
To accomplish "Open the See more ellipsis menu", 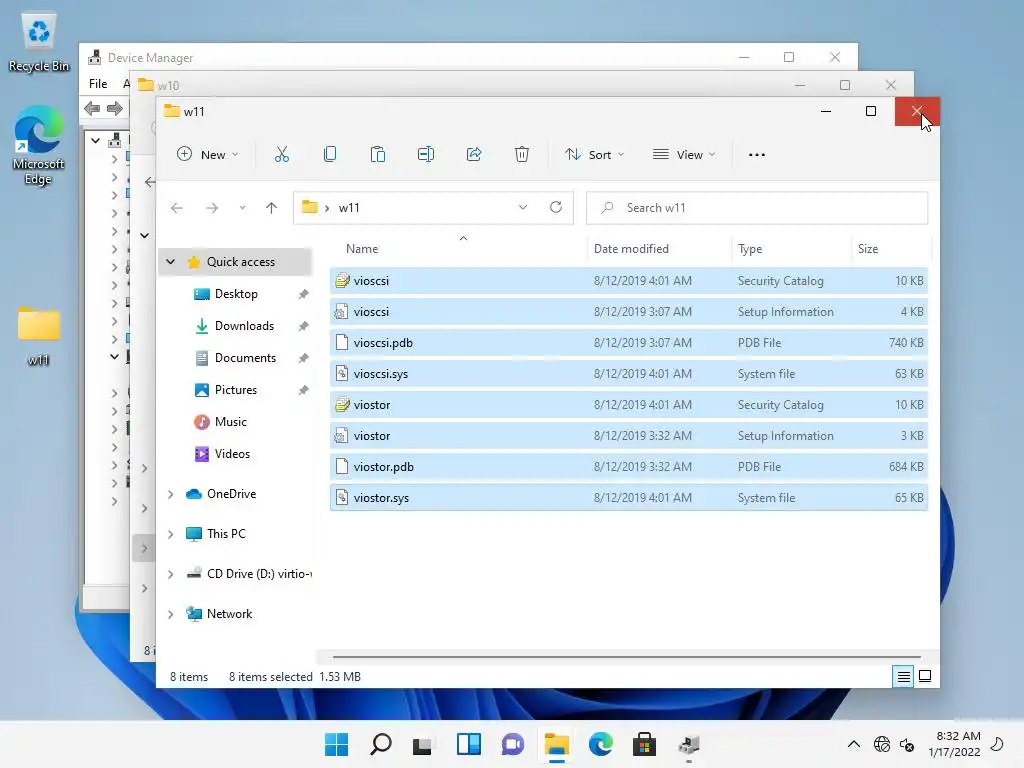I will coord(757,155).
